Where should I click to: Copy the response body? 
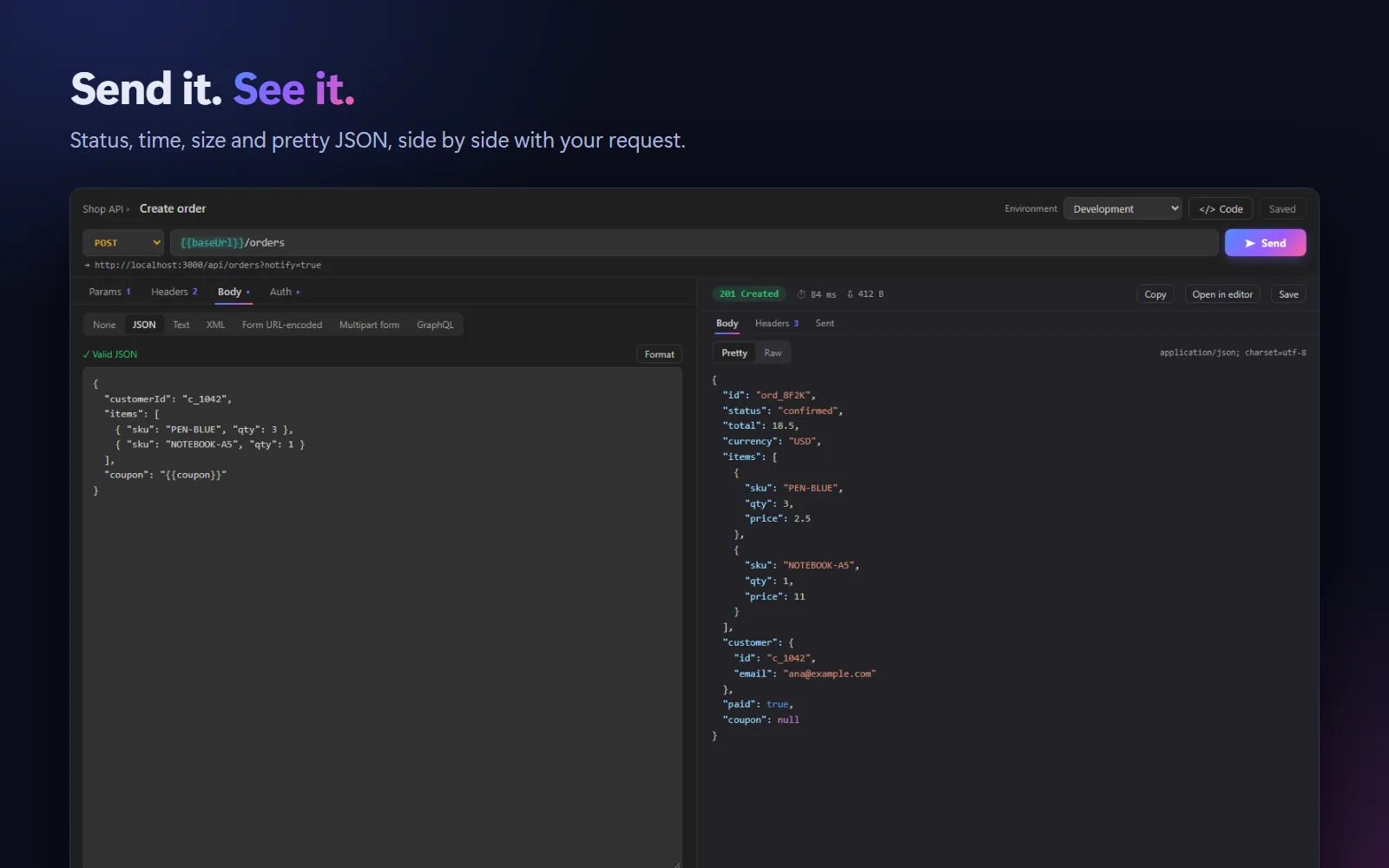click(x=1155, y=294)
